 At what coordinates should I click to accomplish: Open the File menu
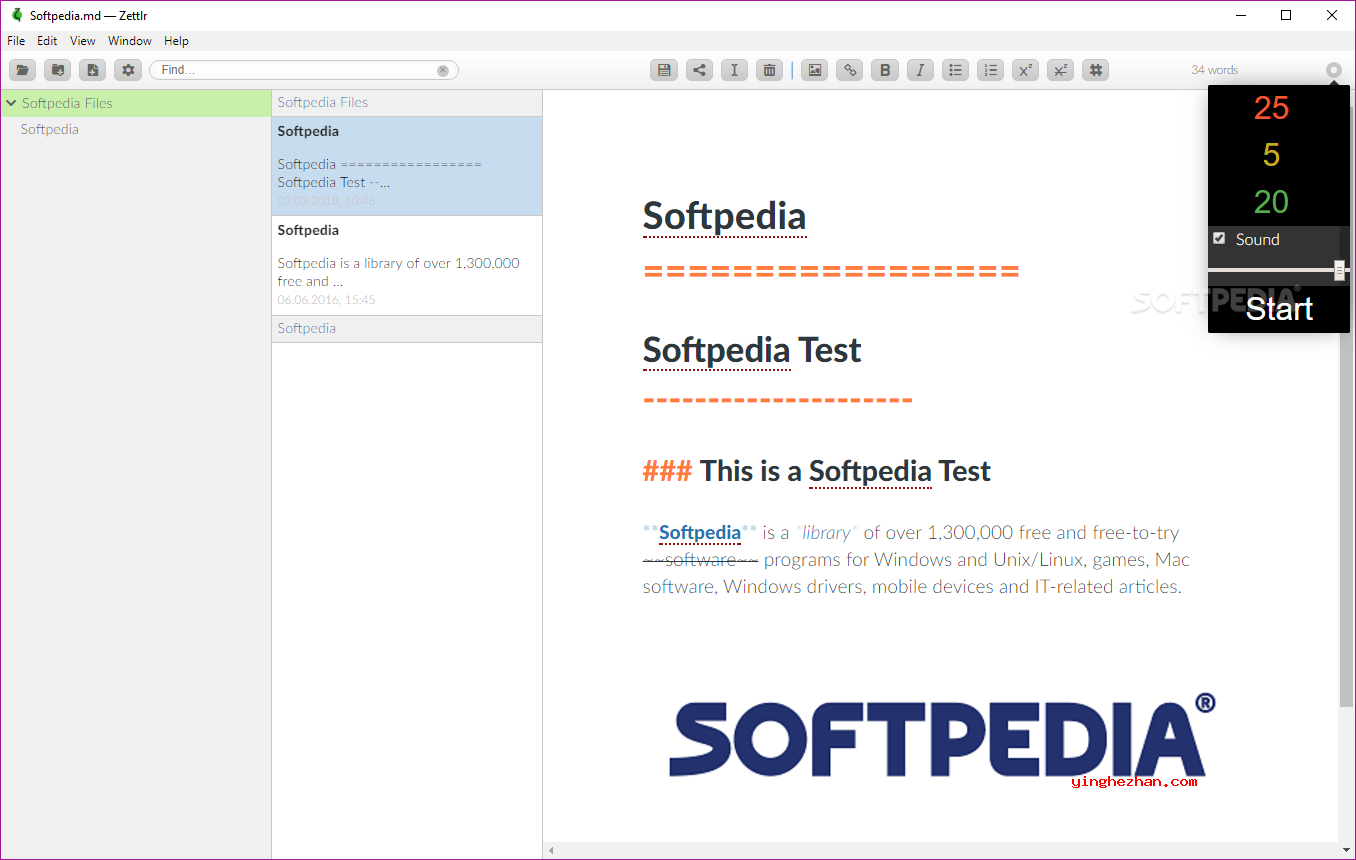(16, 41)
